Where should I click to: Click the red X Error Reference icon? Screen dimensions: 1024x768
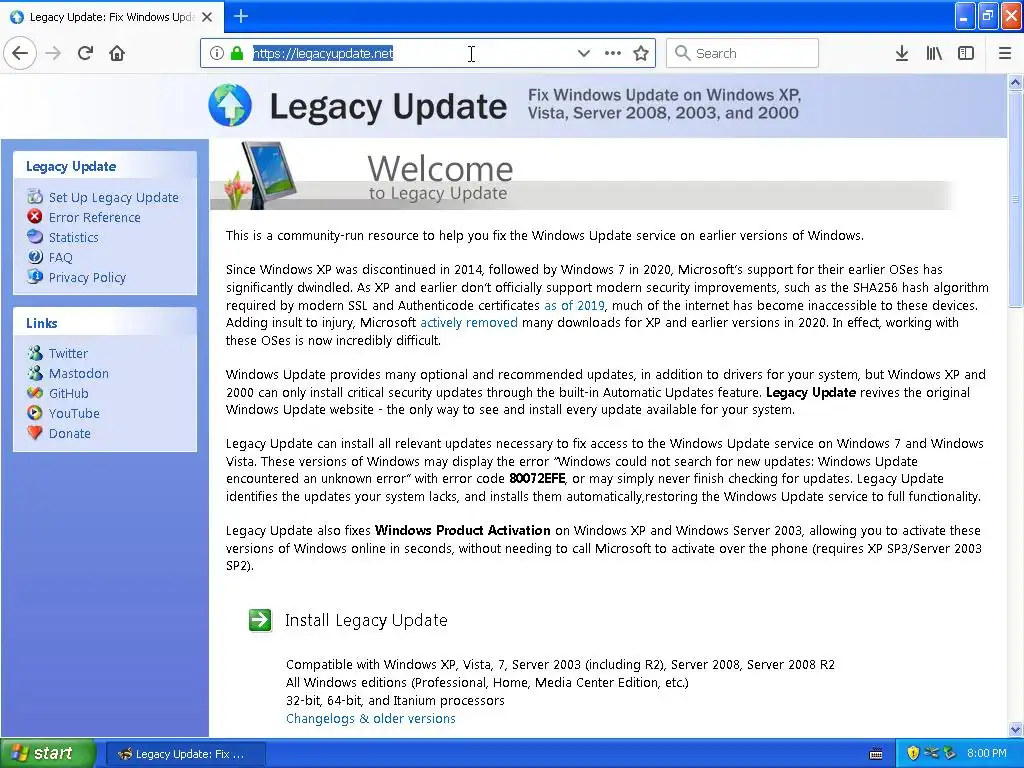tap(35, 216)
